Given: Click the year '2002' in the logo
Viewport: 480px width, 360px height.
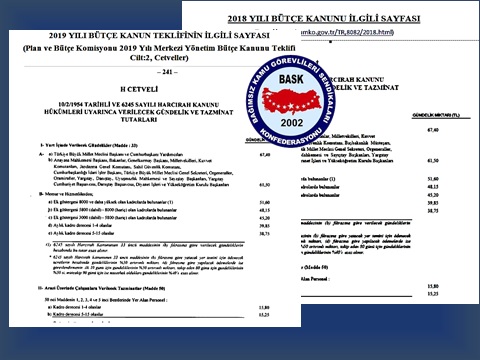Looking at the screenshot, I should tap(292, 123).
